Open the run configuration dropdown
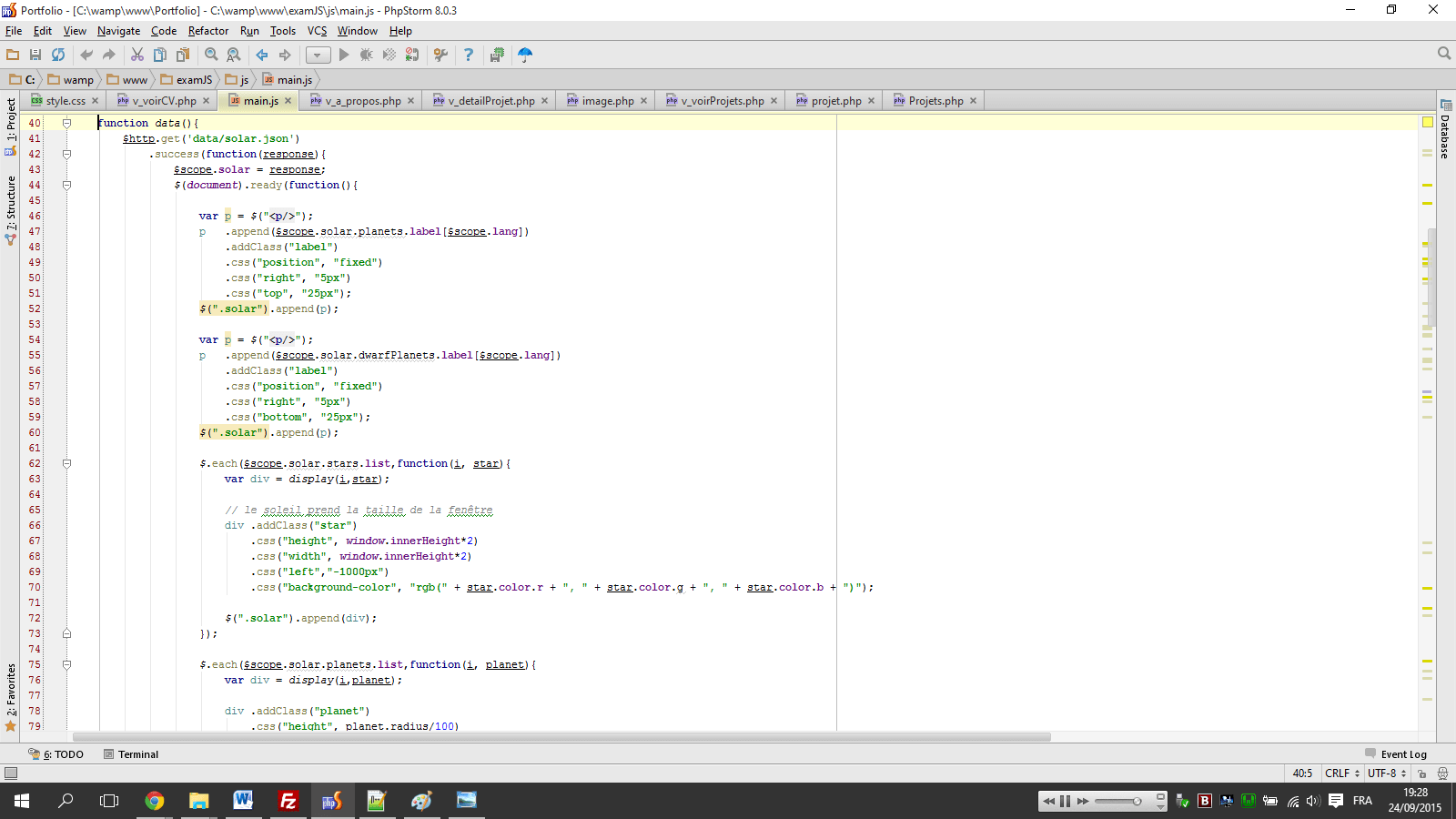 click(318, 55)
